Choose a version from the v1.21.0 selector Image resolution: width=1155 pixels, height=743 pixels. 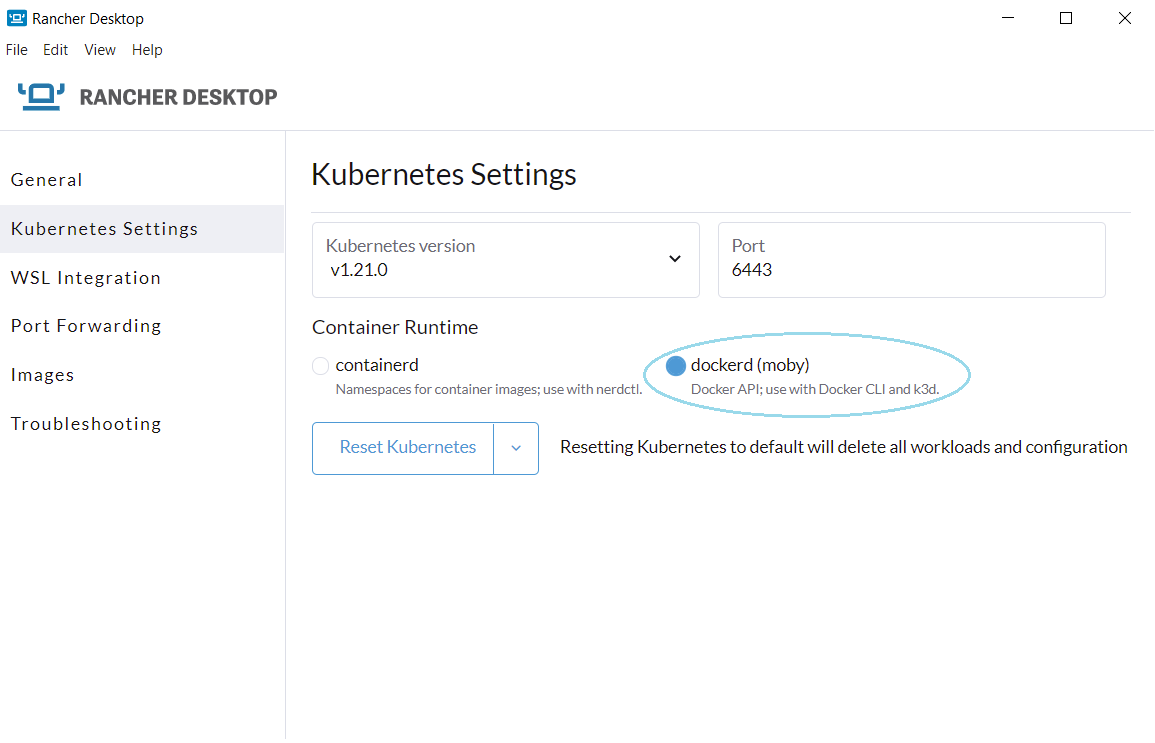505,260
